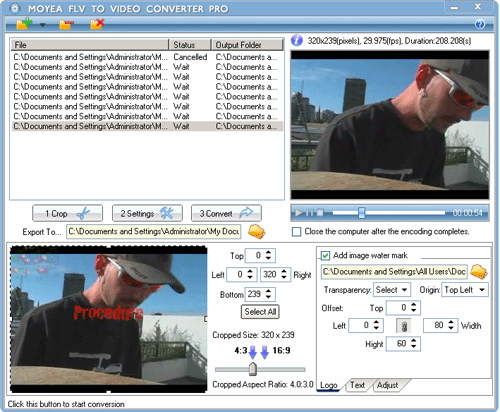500x412 pixels.
Task: Increase the crop Bottom value
Action: click(x=268, y=291)
